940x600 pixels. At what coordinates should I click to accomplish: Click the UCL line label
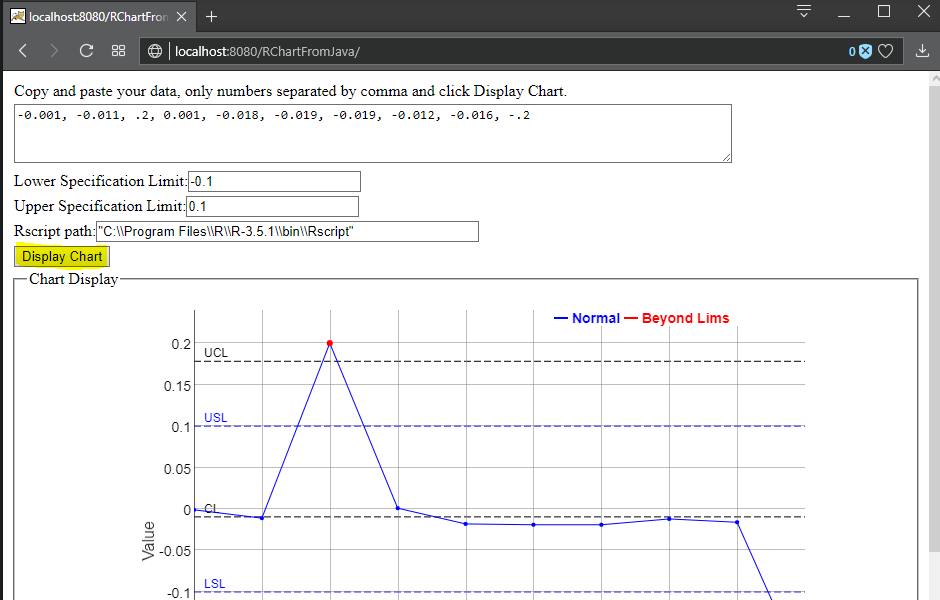216,353
